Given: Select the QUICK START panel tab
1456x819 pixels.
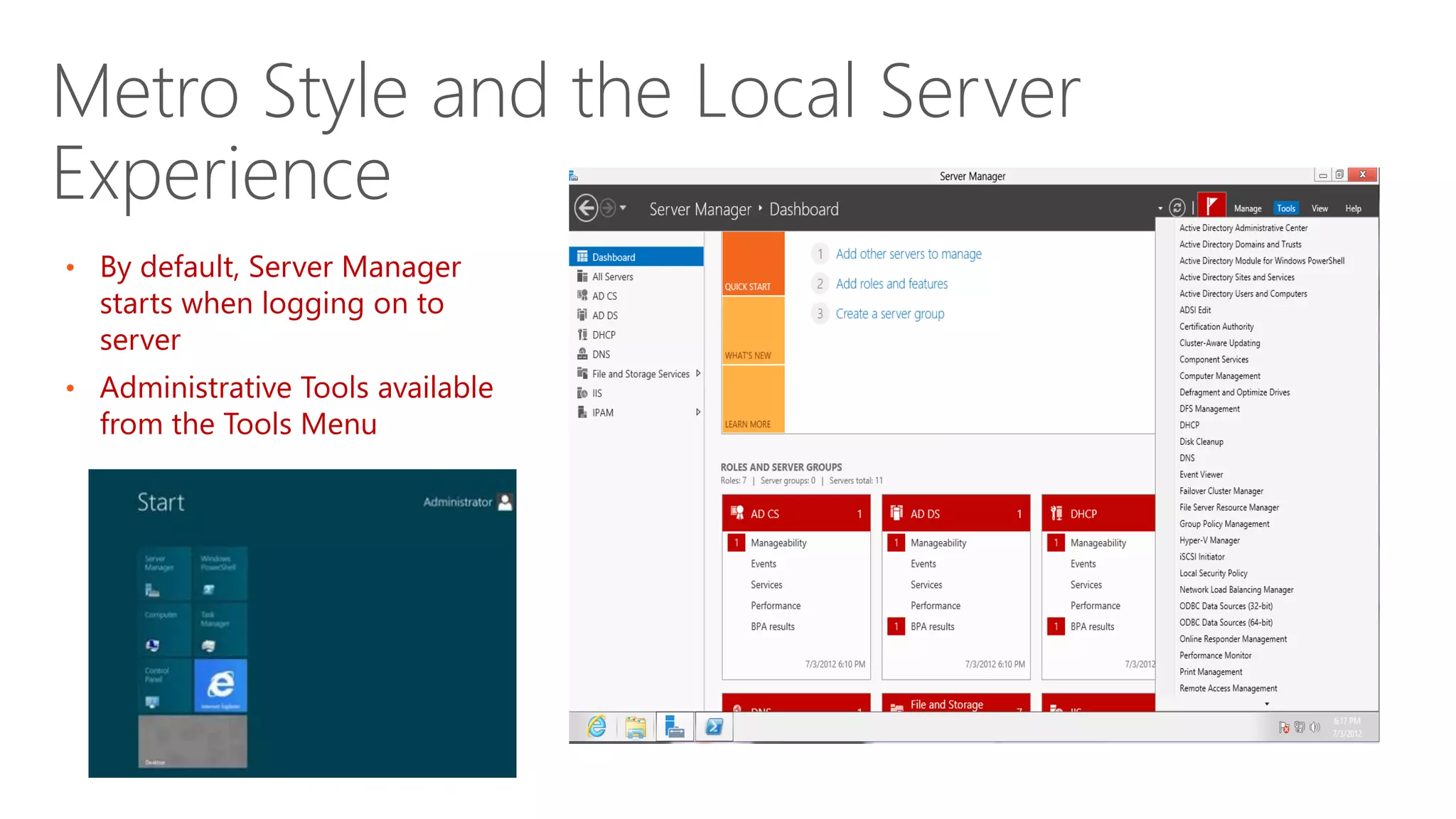Looking at the screenshot, I should click(x=754, y=264).
